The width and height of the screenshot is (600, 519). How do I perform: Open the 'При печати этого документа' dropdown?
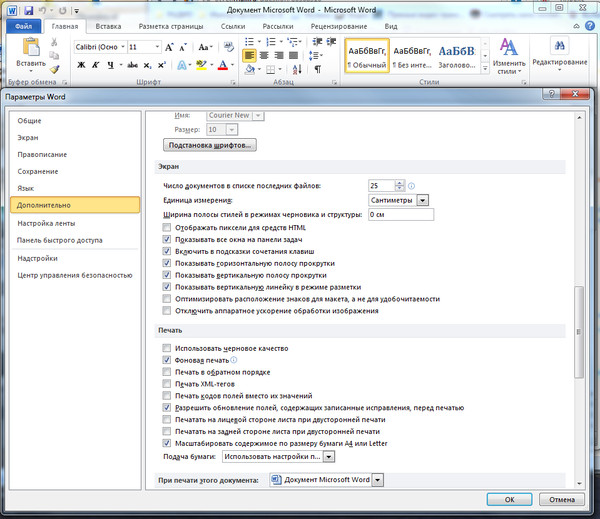tap(377, 480)
